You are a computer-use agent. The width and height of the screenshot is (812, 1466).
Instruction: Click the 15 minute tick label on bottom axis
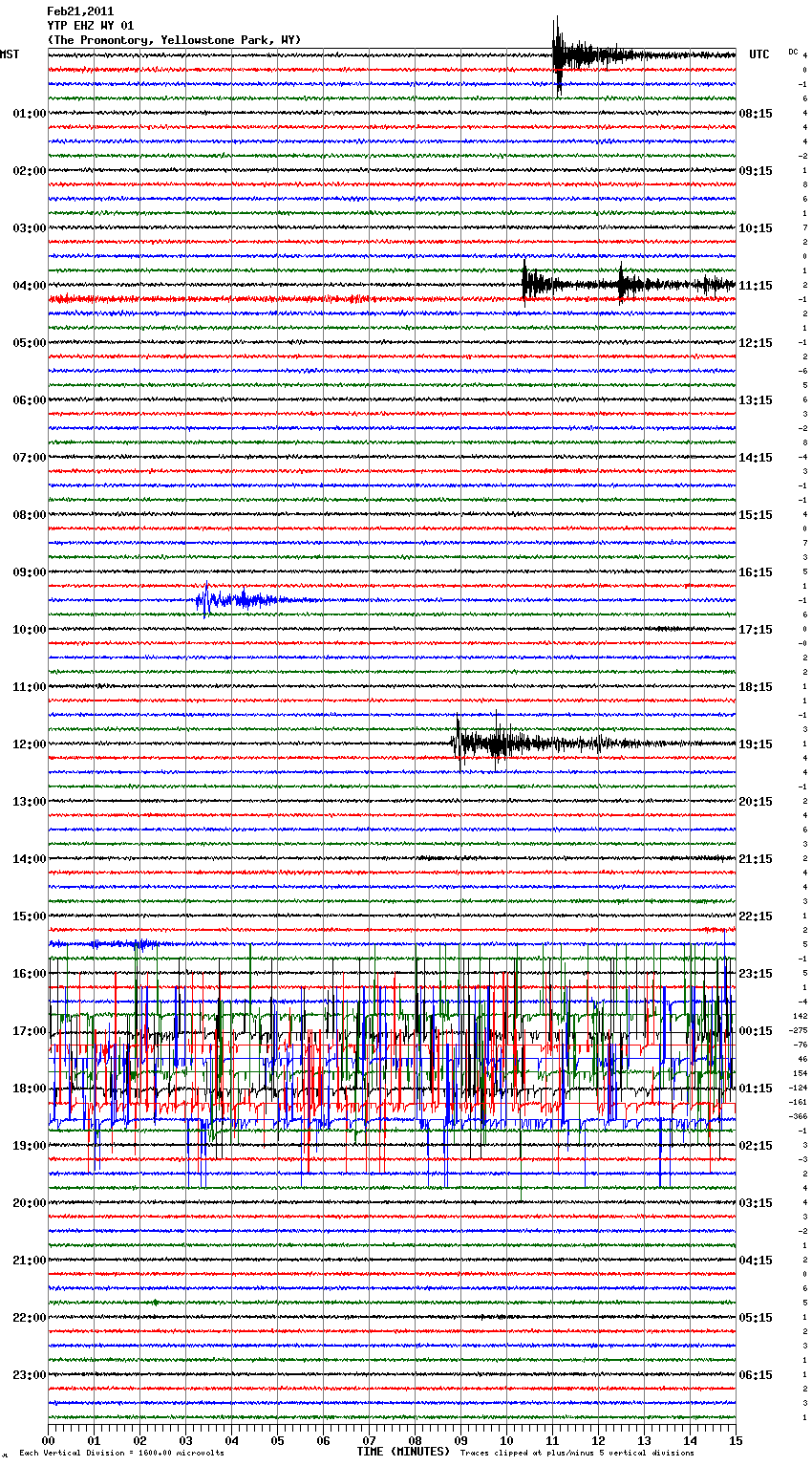pyautogui.click(x=736, y=1440)
